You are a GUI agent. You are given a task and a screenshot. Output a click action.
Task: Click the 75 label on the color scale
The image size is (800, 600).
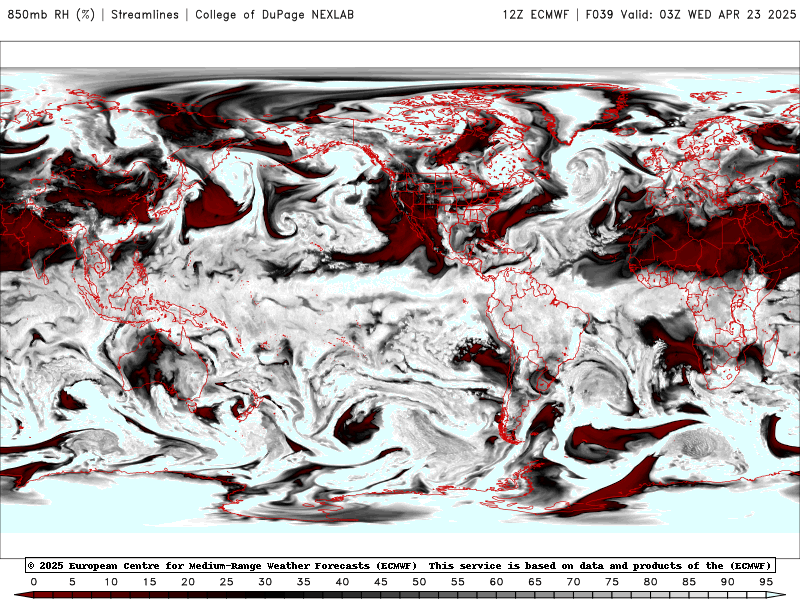click(x=612, y=582)
